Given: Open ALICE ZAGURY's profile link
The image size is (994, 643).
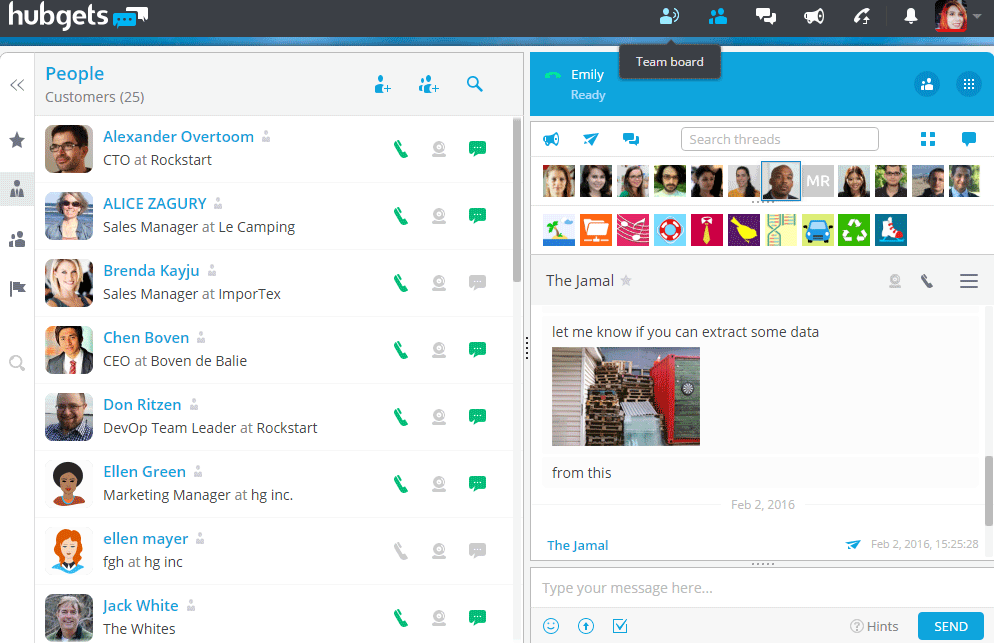Looking at the screenshot, I should (x=155, y=204).
